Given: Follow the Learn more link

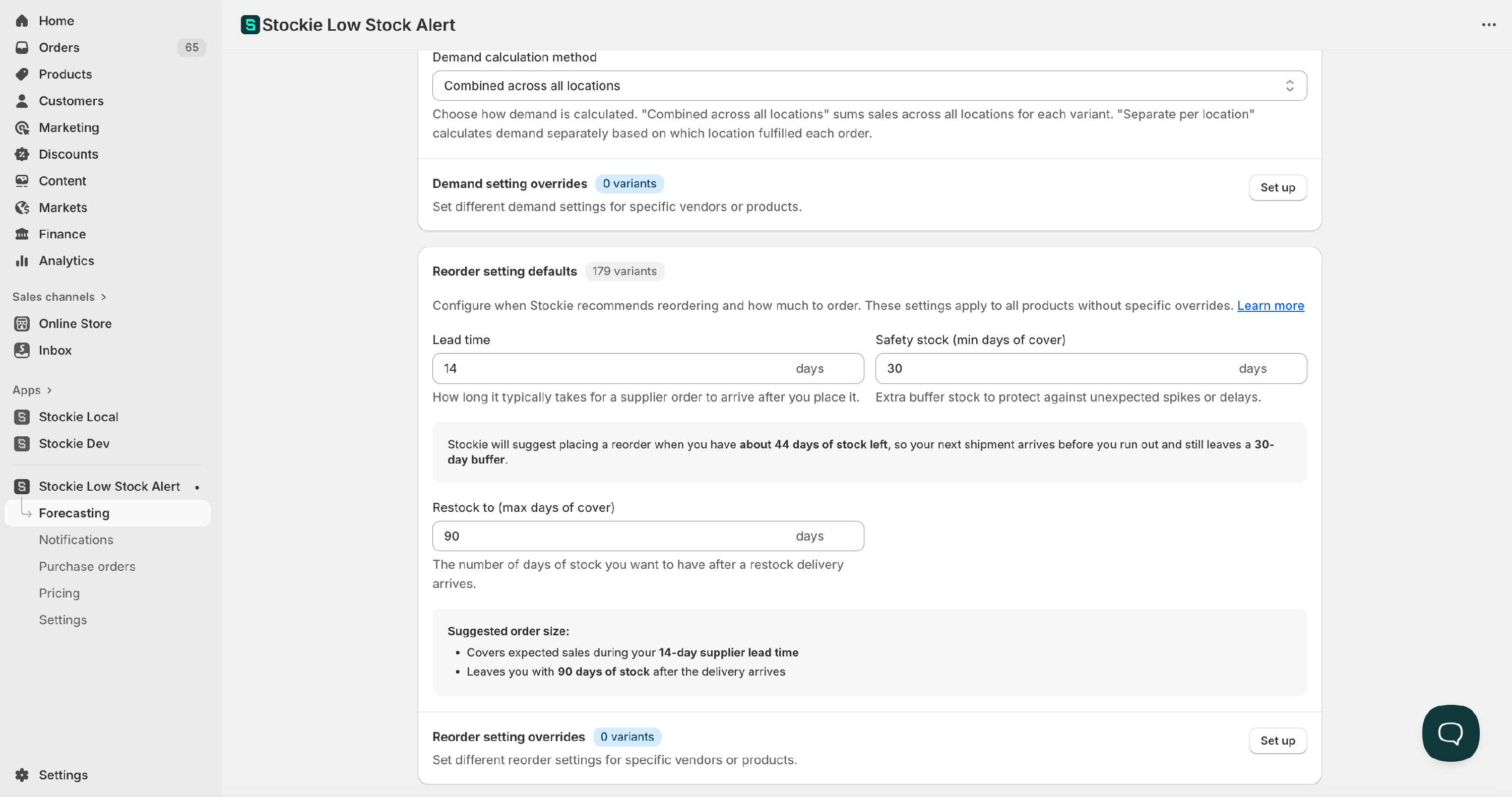Looking at the screenshot, I should [x=1270, y=306].
